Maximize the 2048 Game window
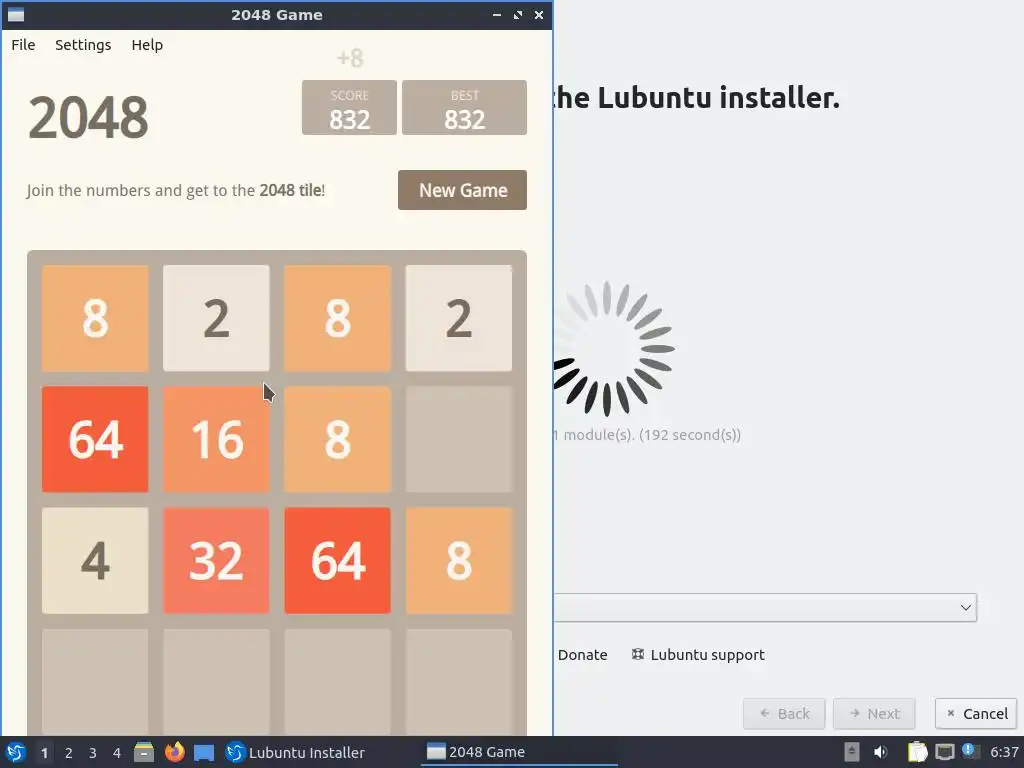This screenshot has width=1024, height=768. 518,14
